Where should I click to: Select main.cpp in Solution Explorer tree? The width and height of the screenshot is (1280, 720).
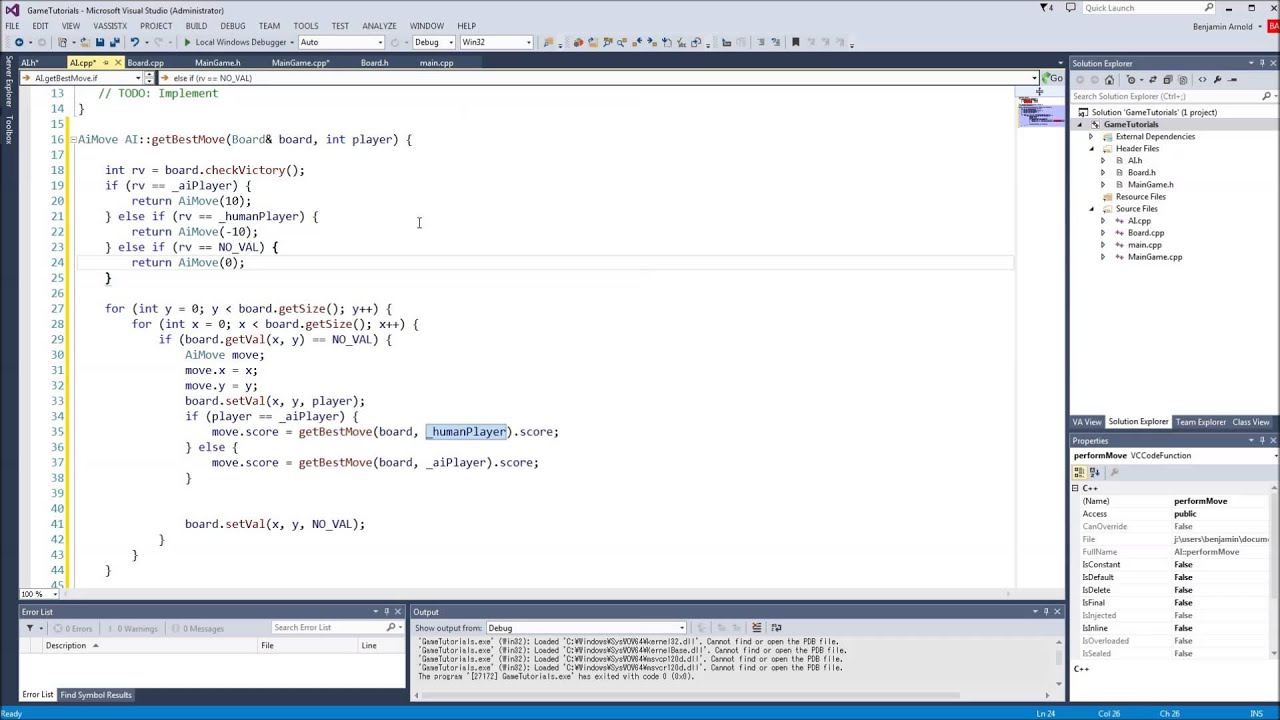pyautogui.click(x=1144, y=245)
